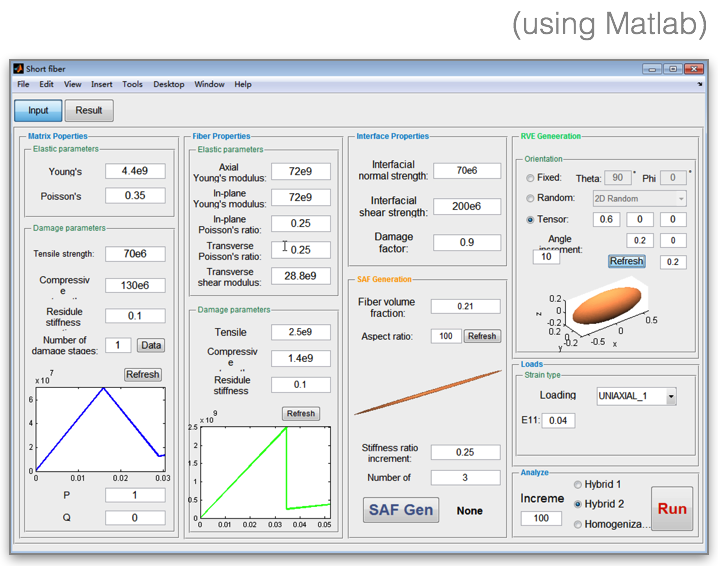718x566 pixels.
Task: Click the Fiber volume fraction field
Action: (465, 306)
